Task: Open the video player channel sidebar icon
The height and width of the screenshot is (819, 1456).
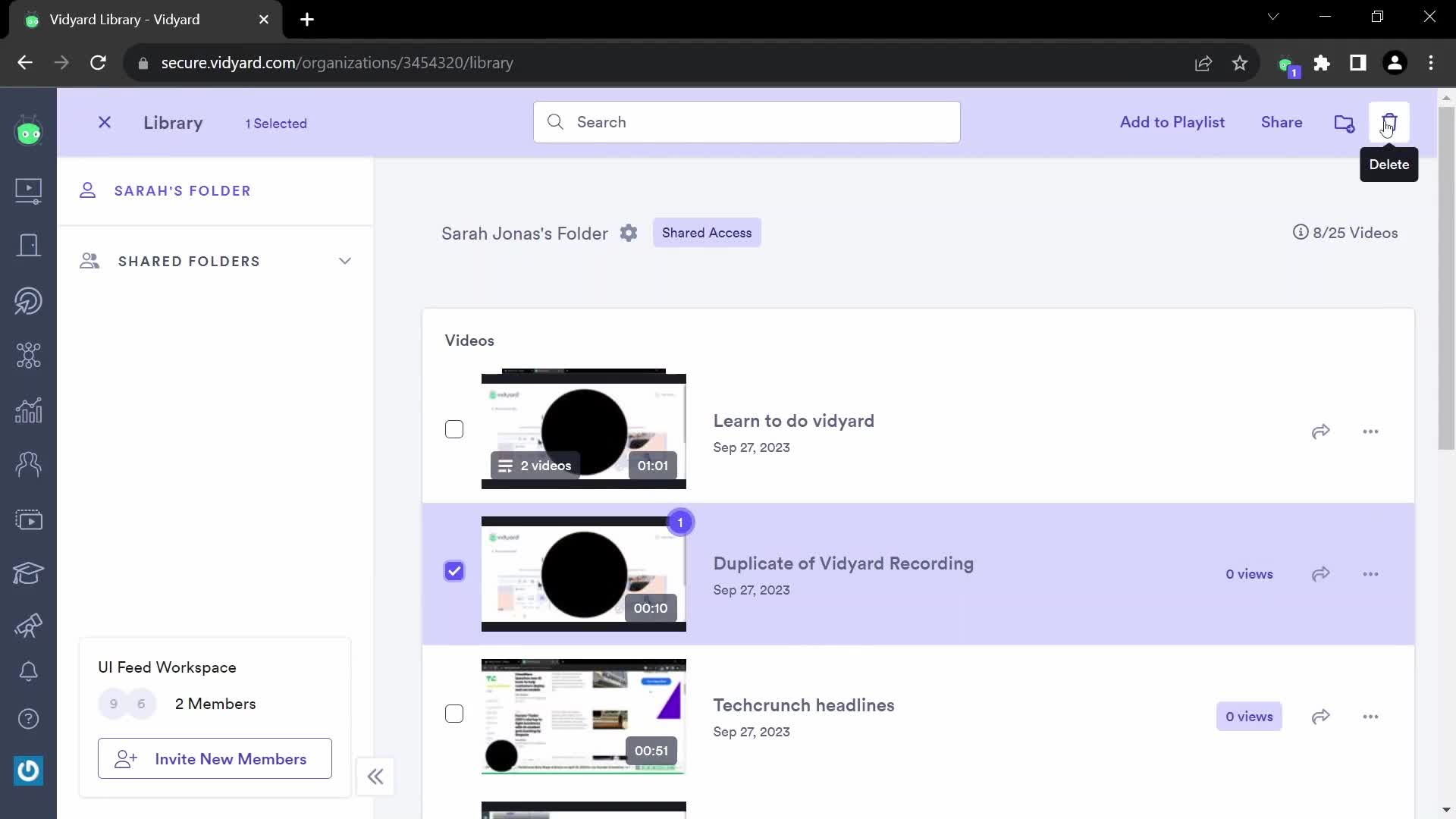Action: (29, 520)
